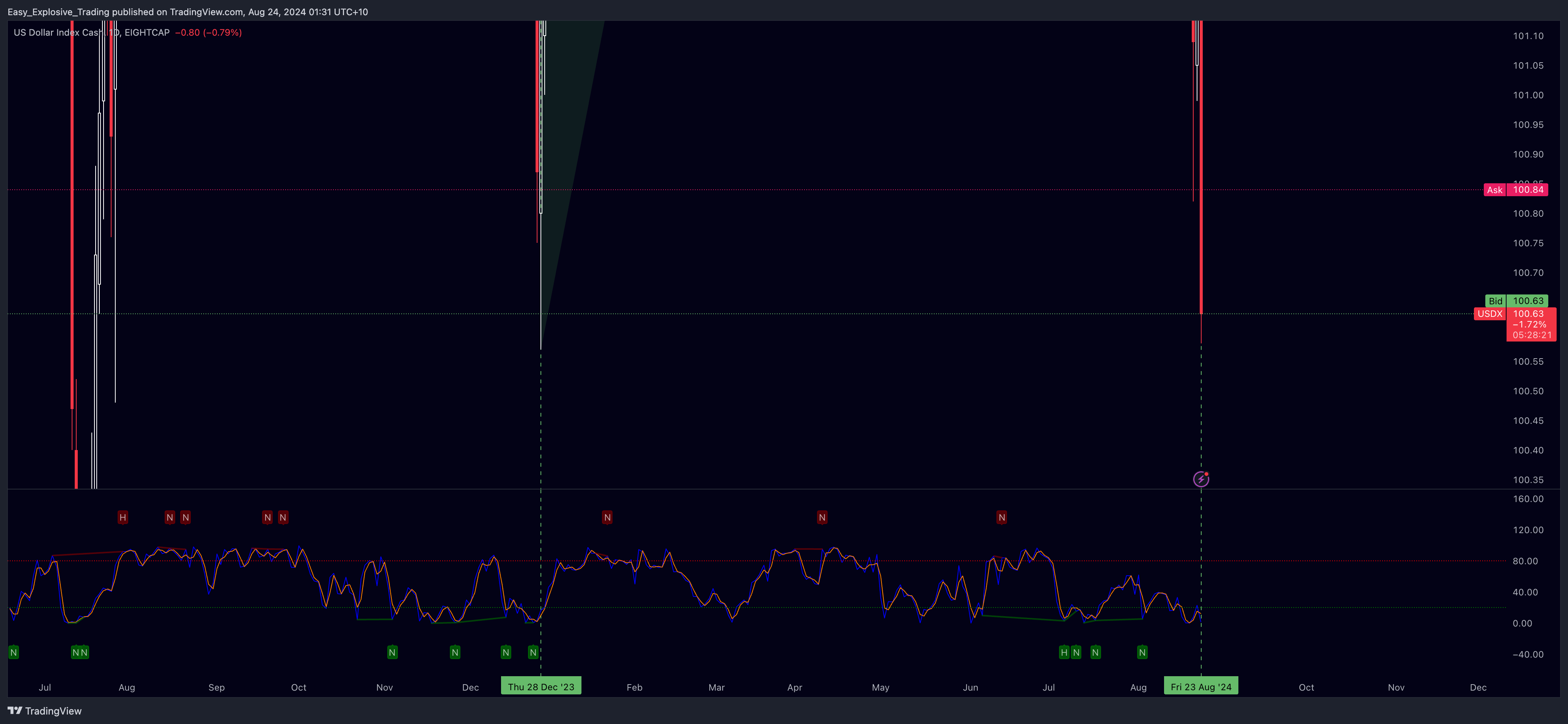Viewport: 1568px width, 724px height.
Task: Click the Sep label on time axis
Action: point(217,688)
